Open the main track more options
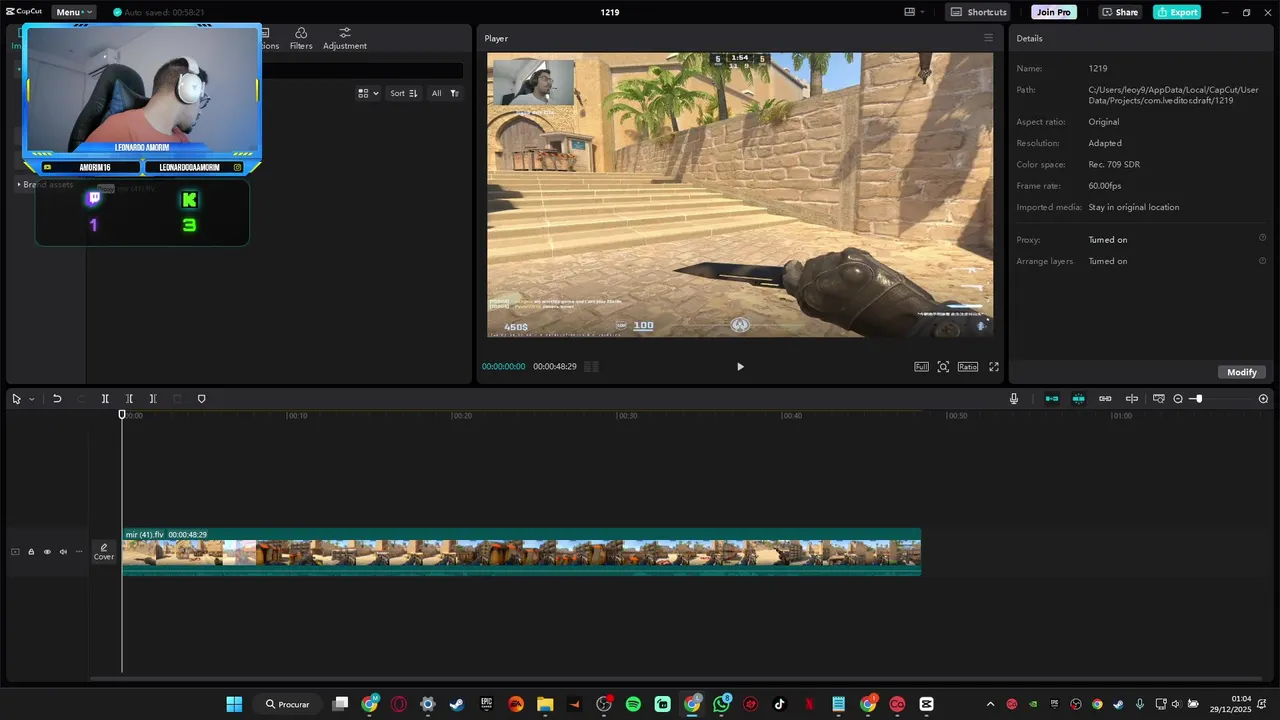This screenshot has height=720, width=1280. tap(79, 552)
